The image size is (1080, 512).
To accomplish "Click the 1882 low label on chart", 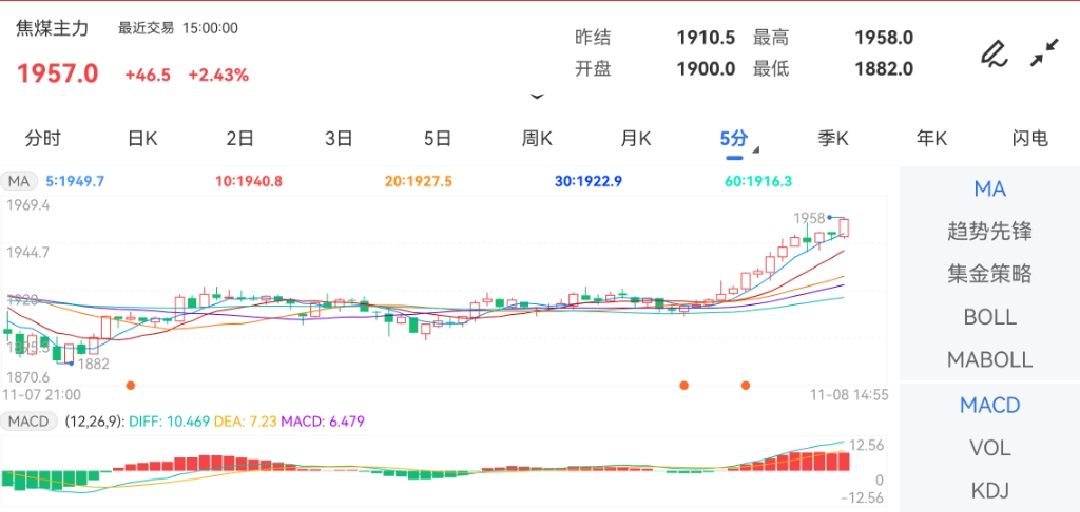I will pyautogui.click(x=93, y=364).
